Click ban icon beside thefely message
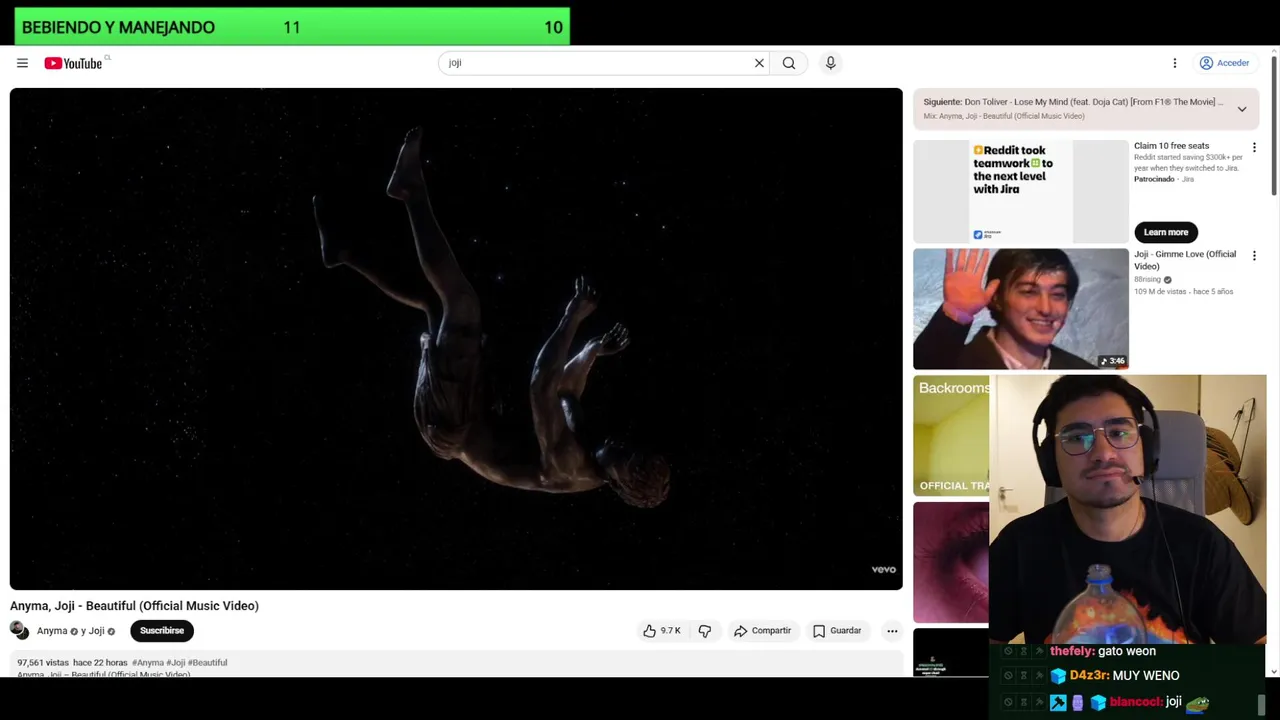Image resolution: width=1280 pixels, height=720 pixels. 1008,651
